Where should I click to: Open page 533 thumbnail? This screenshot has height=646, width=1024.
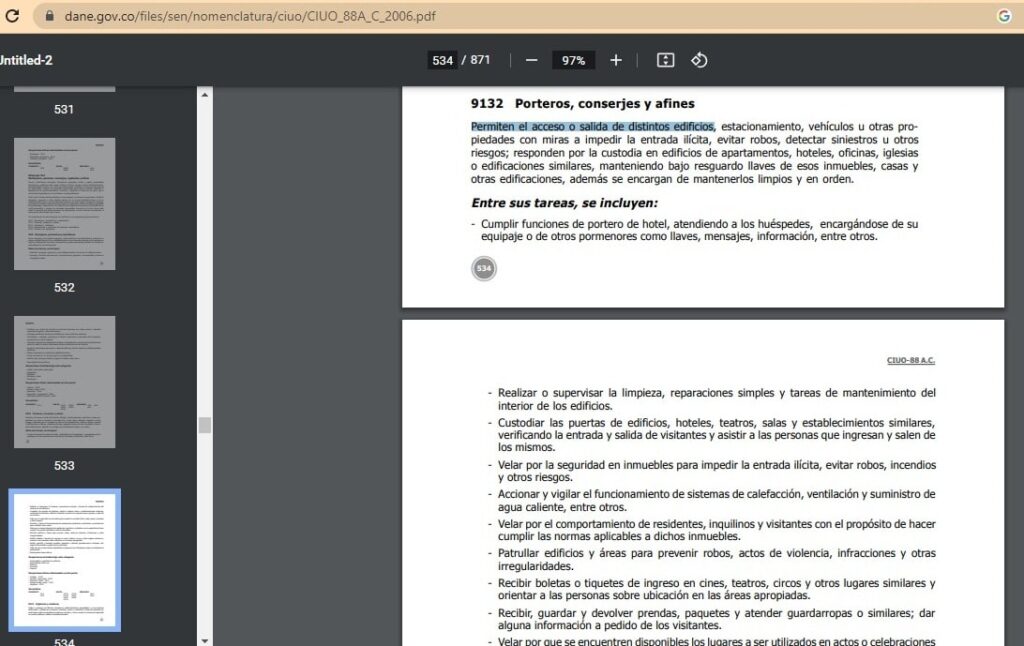pos(64,382)
